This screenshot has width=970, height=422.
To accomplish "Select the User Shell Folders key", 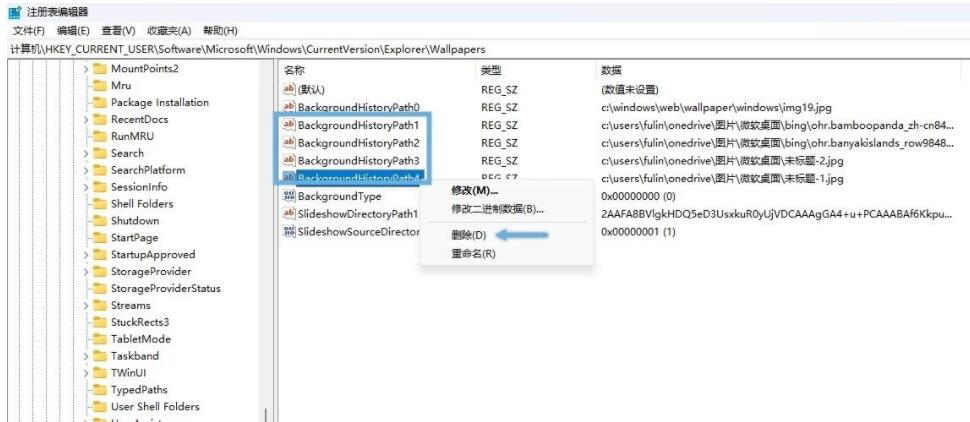I will coord(155,407).
